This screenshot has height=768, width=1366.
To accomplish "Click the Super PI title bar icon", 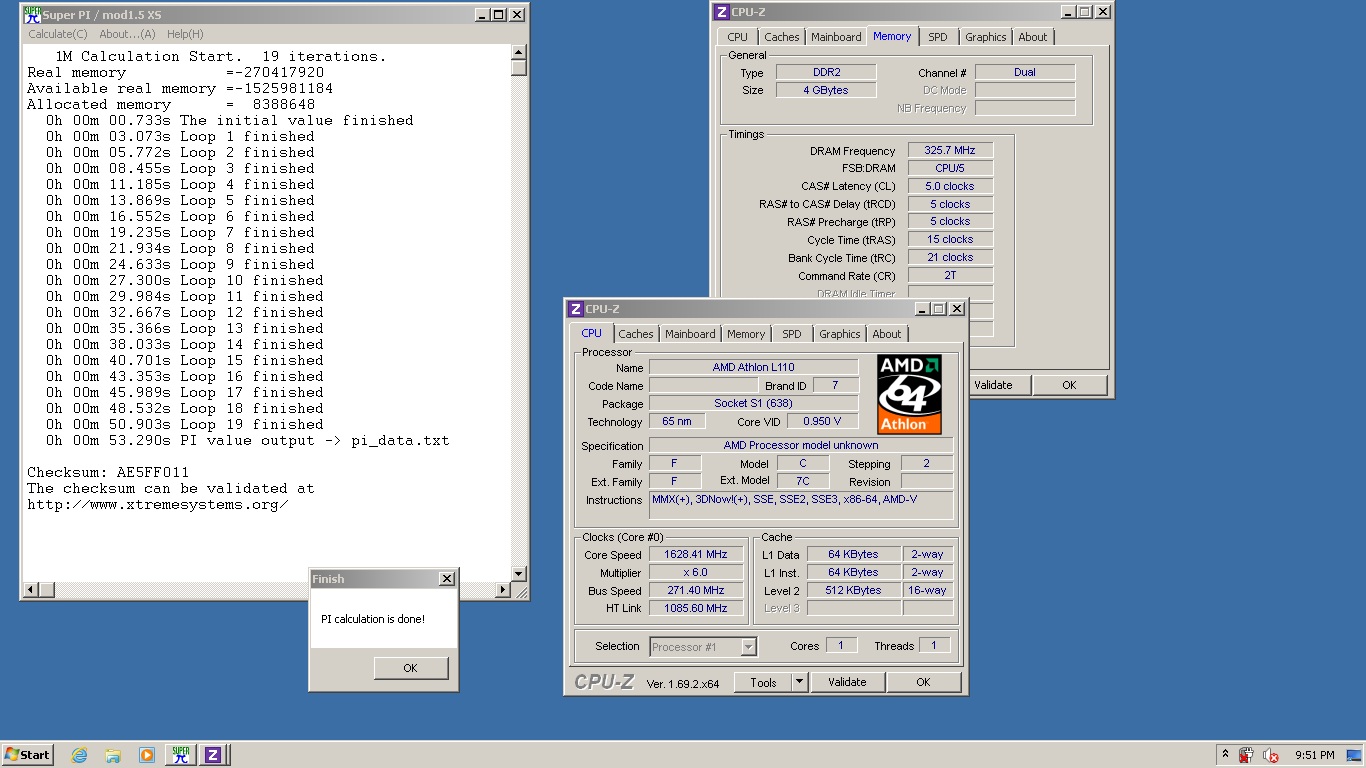I will point(33,15).
